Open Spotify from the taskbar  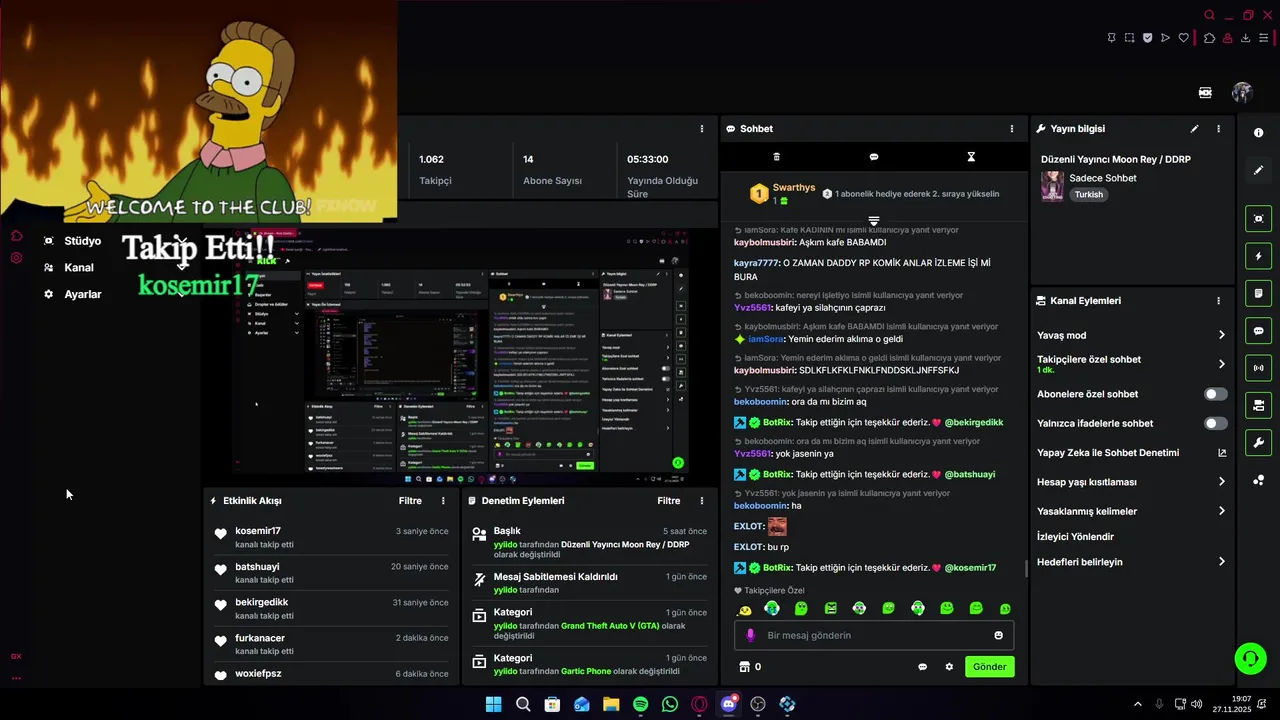[640, 704]
